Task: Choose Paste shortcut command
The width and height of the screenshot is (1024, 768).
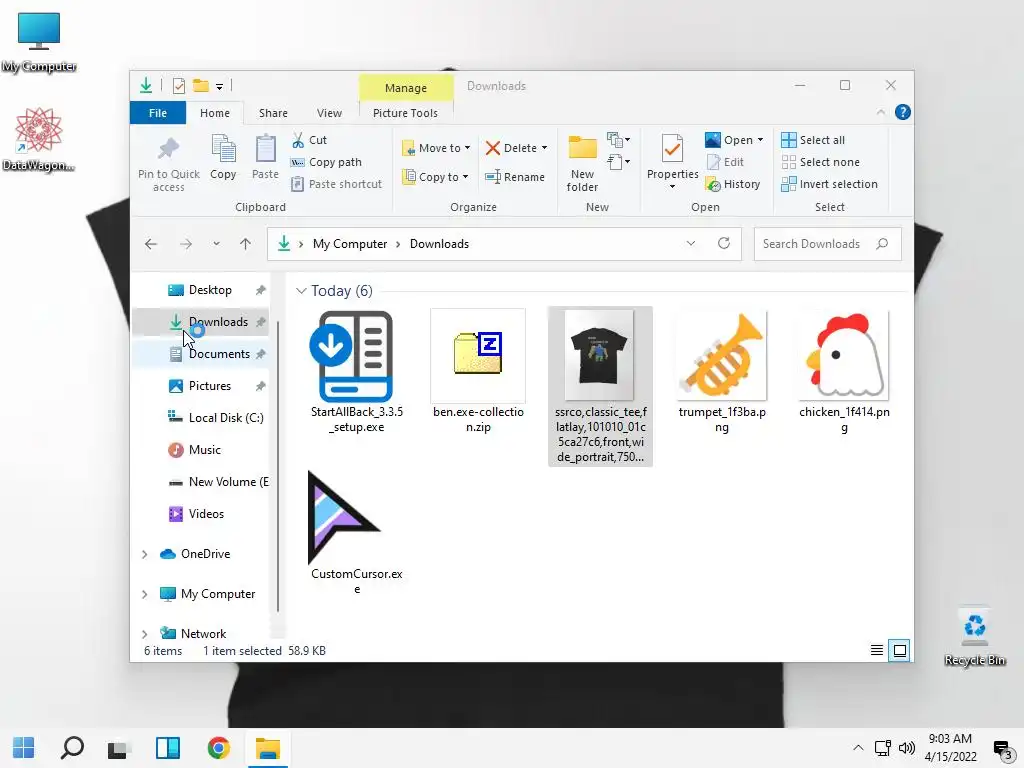Action: (x=336, y=184)
